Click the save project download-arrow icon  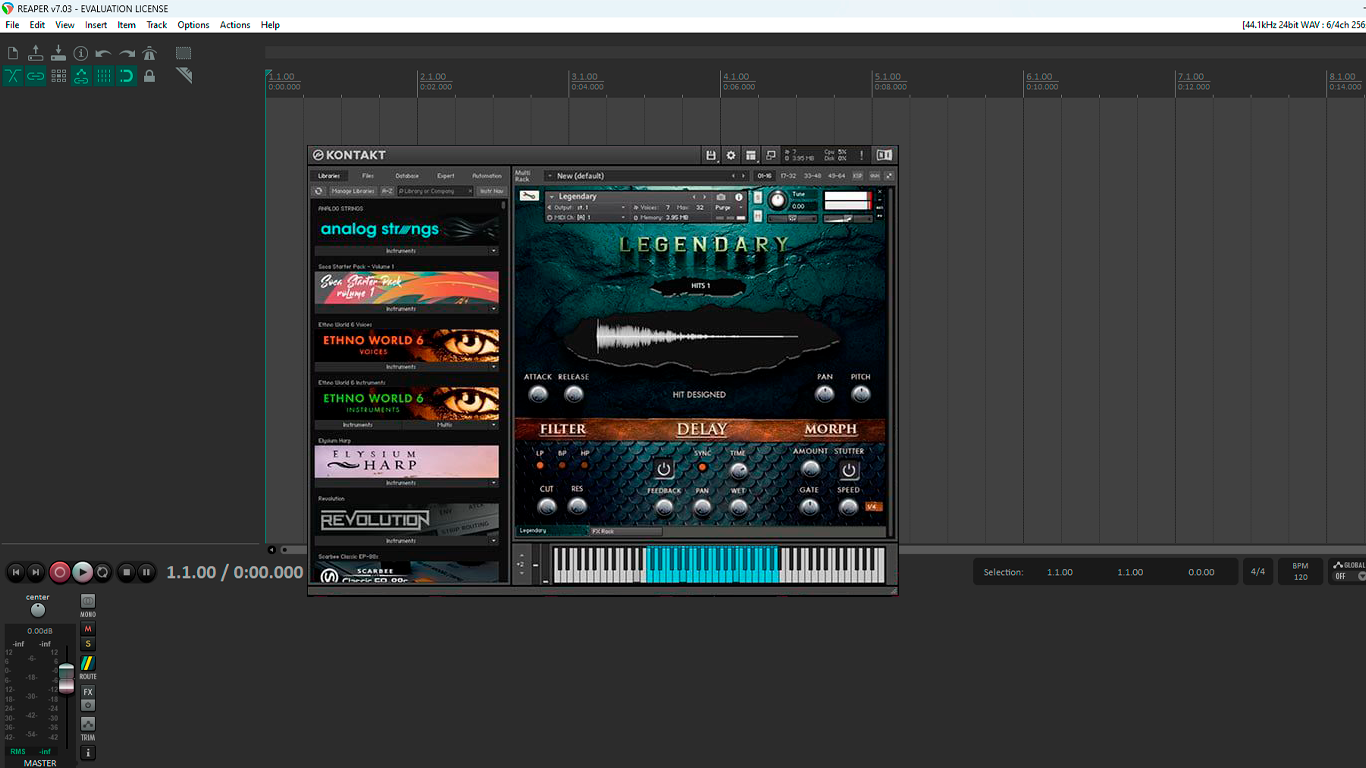click(58, 53)
